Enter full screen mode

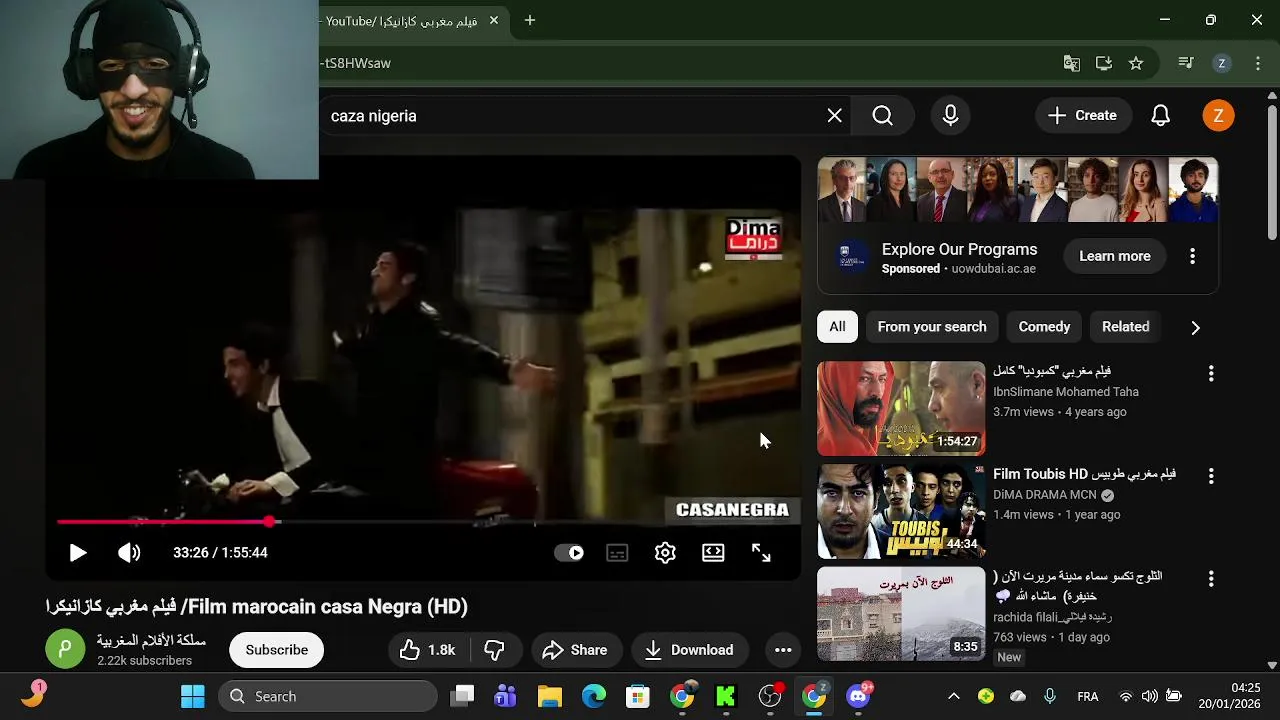click(761, 553)
